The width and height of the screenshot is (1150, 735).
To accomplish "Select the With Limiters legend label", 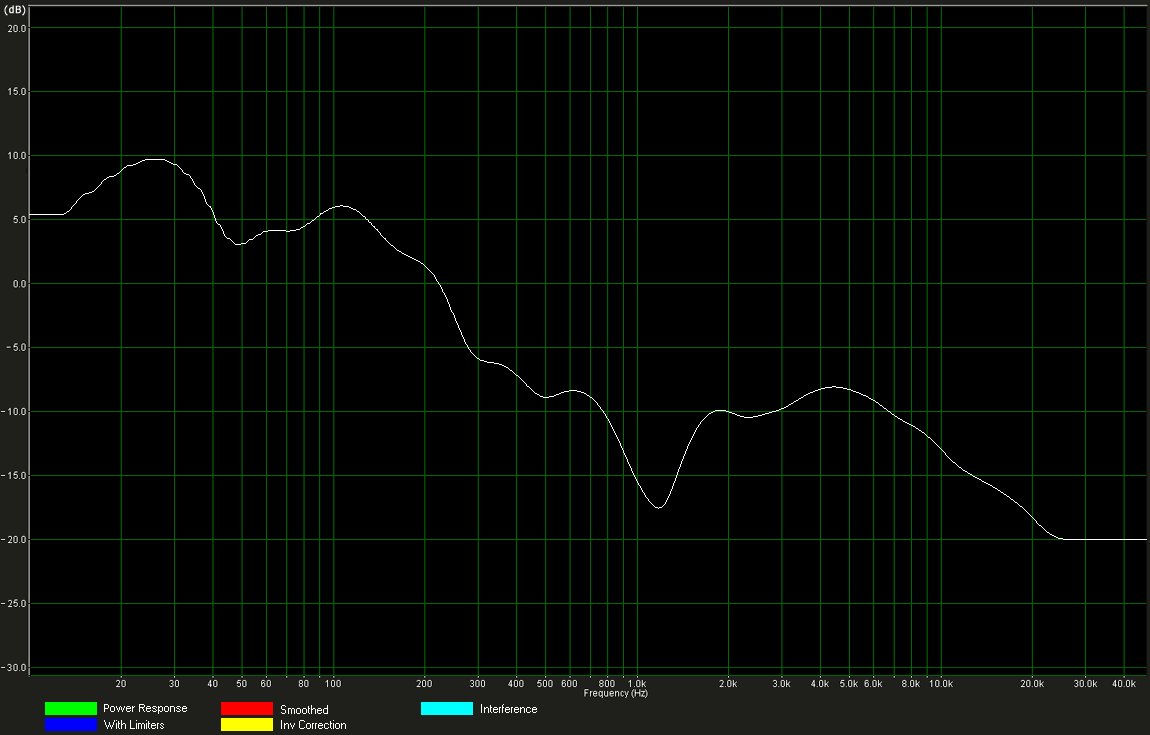I will point(133,725).
